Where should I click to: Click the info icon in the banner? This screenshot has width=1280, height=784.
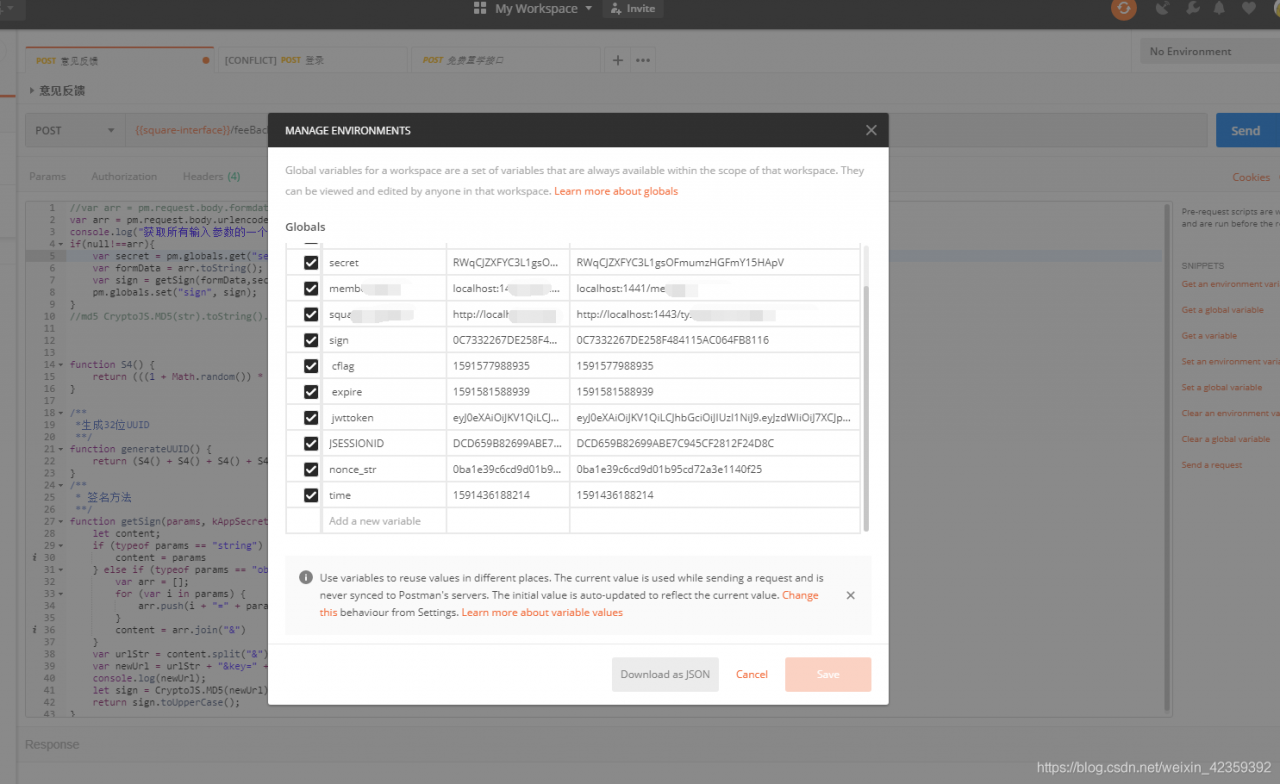point(305,578)
